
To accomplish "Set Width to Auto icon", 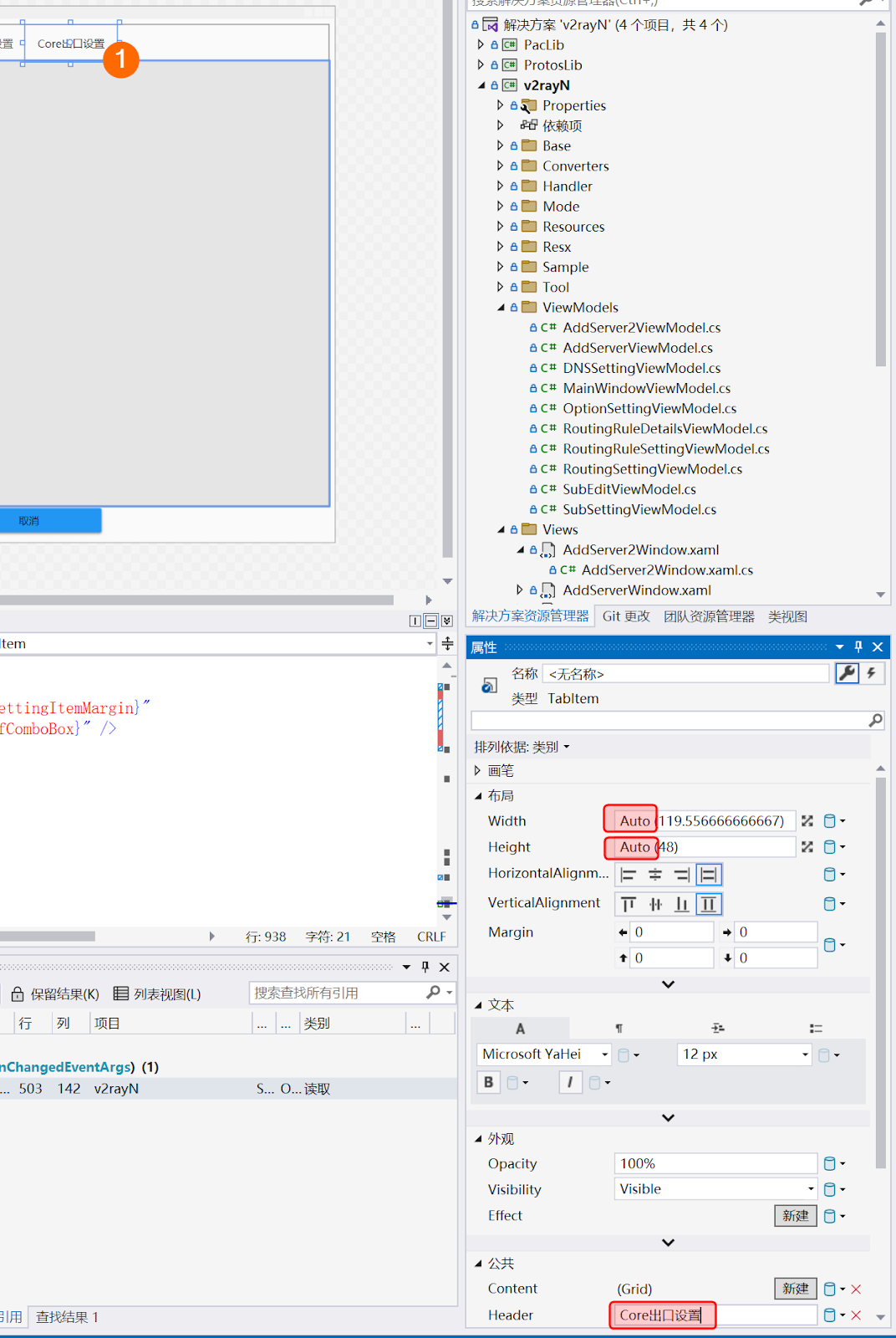I will click(x=807, y=821).
